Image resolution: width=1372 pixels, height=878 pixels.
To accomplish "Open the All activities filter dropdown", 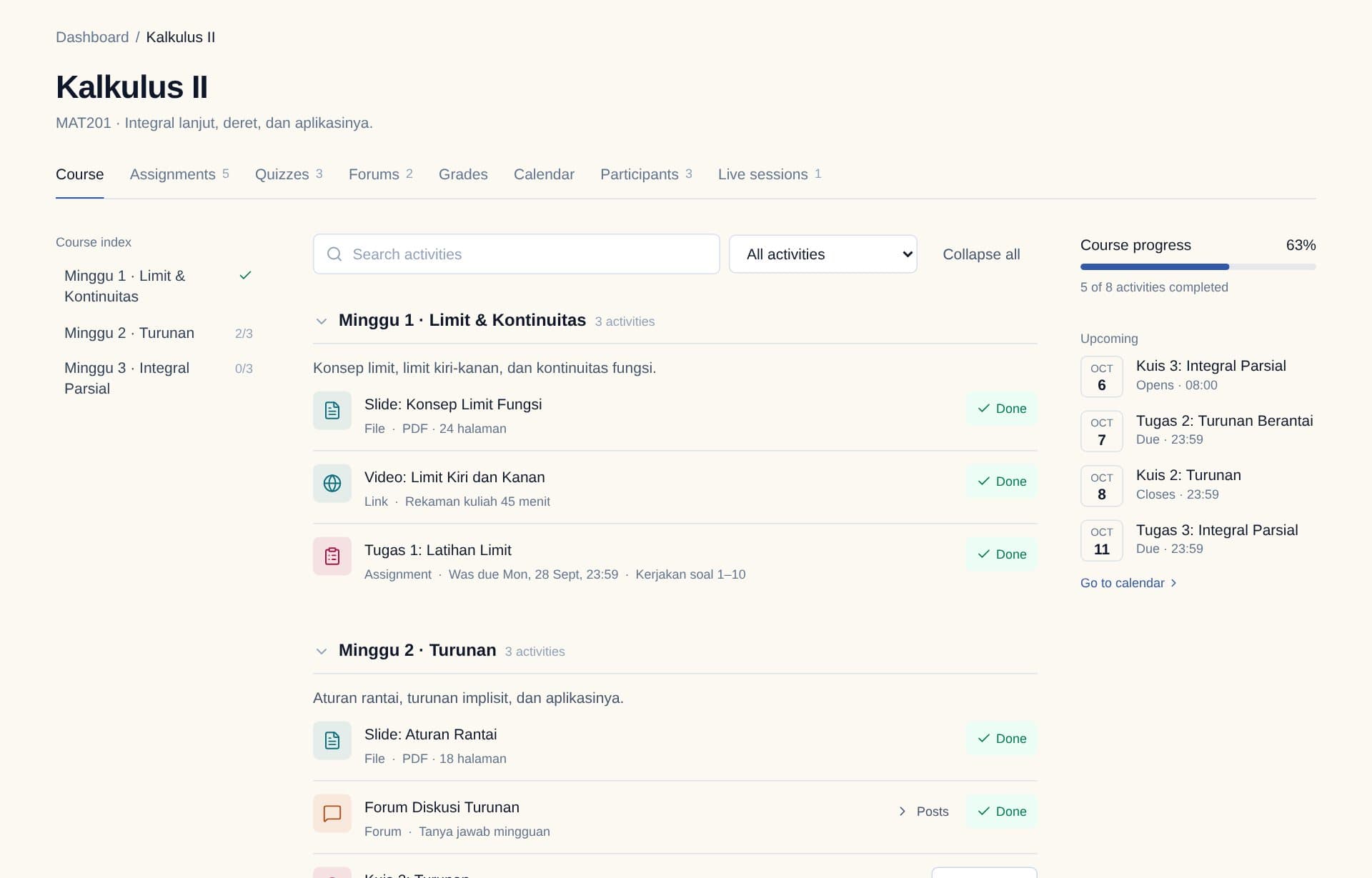I will tap(822, 254).
